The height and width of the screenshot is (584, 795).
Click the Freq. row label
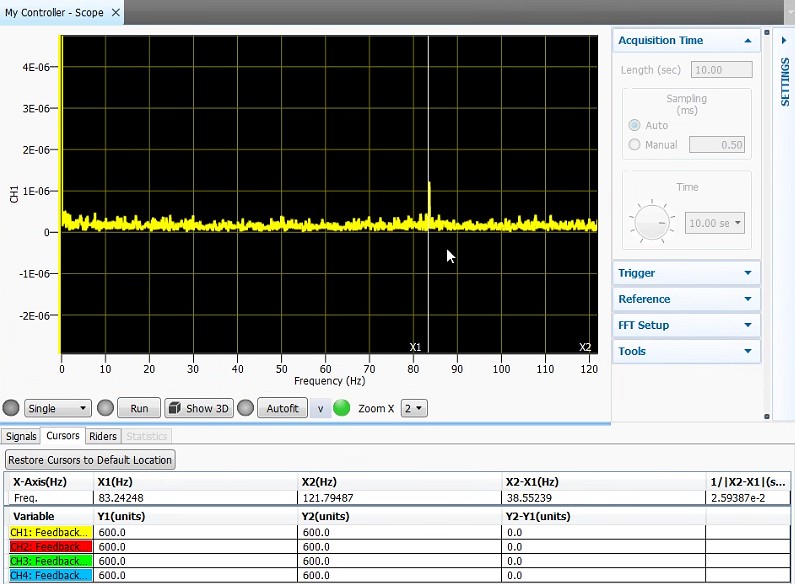26,498
